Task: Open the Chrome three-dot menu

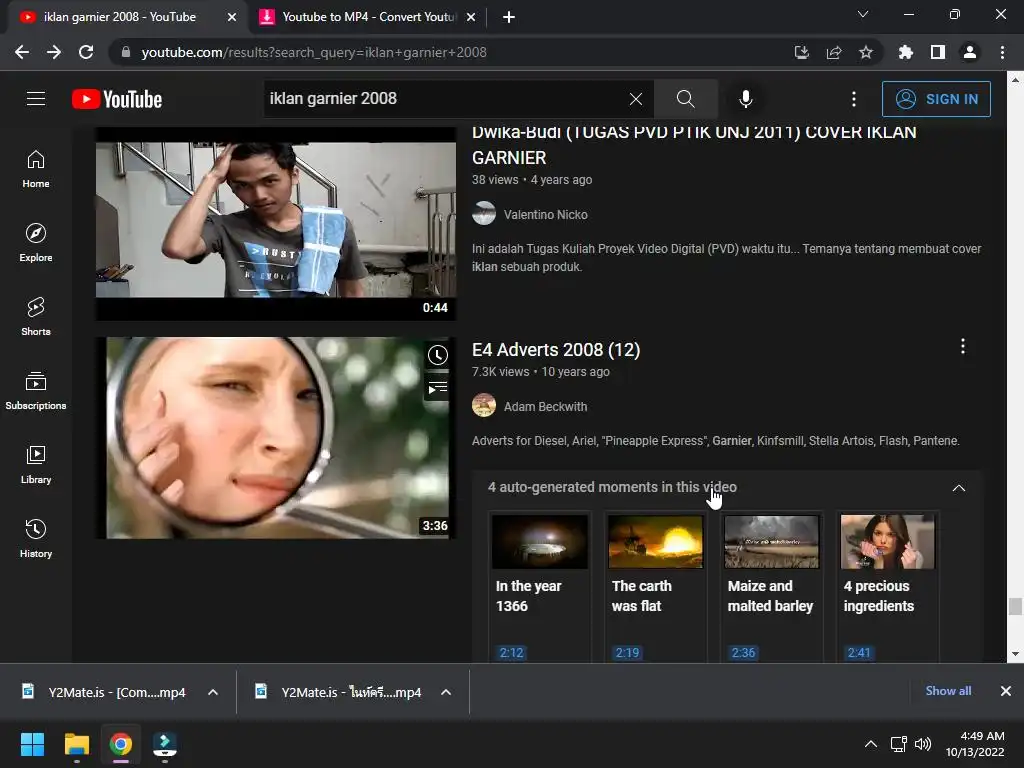Action: (x=1002, y=52)
